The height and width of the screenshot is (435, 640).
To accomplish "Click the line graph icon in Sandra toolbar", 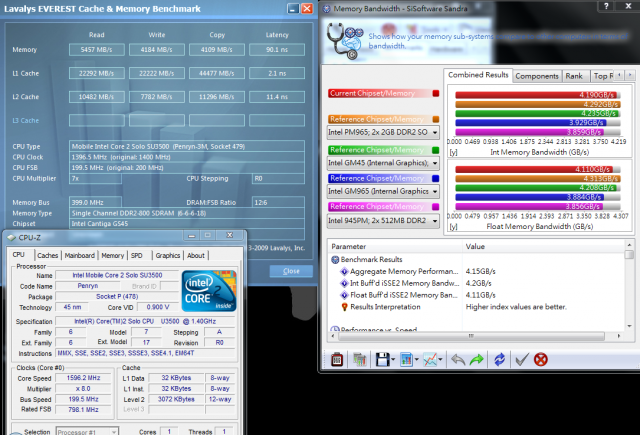I will pos(430,360).
